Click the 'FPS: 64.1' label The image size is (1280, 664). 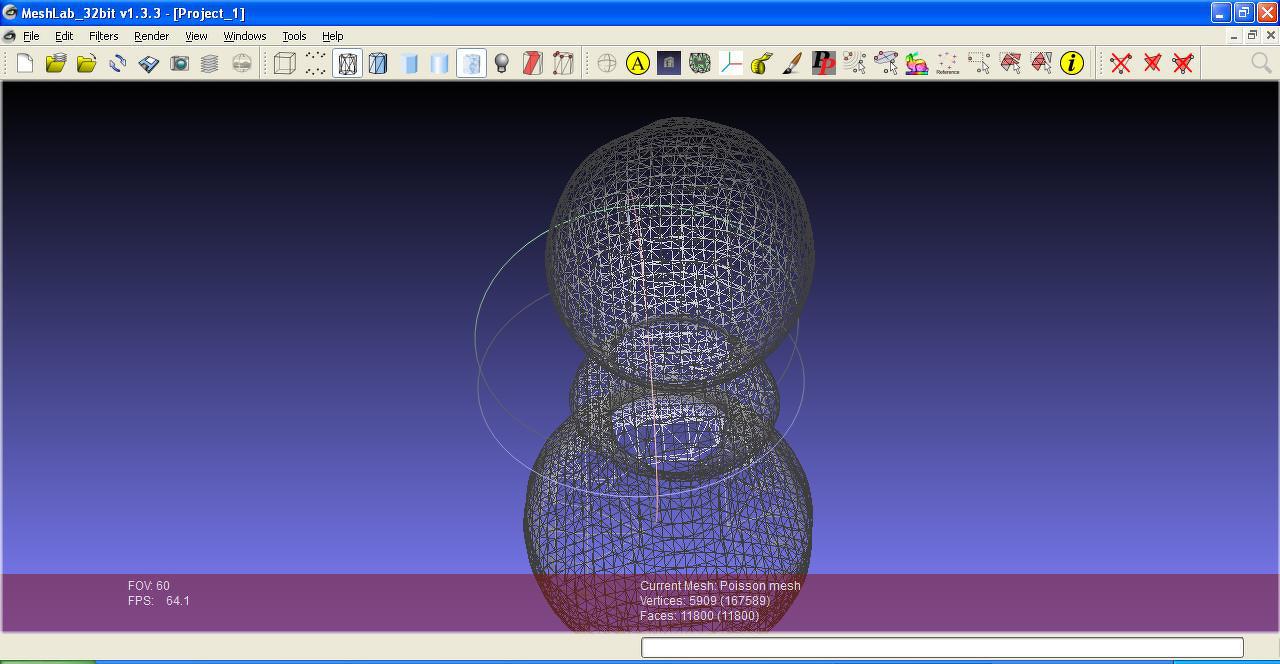tap(159, 601)
